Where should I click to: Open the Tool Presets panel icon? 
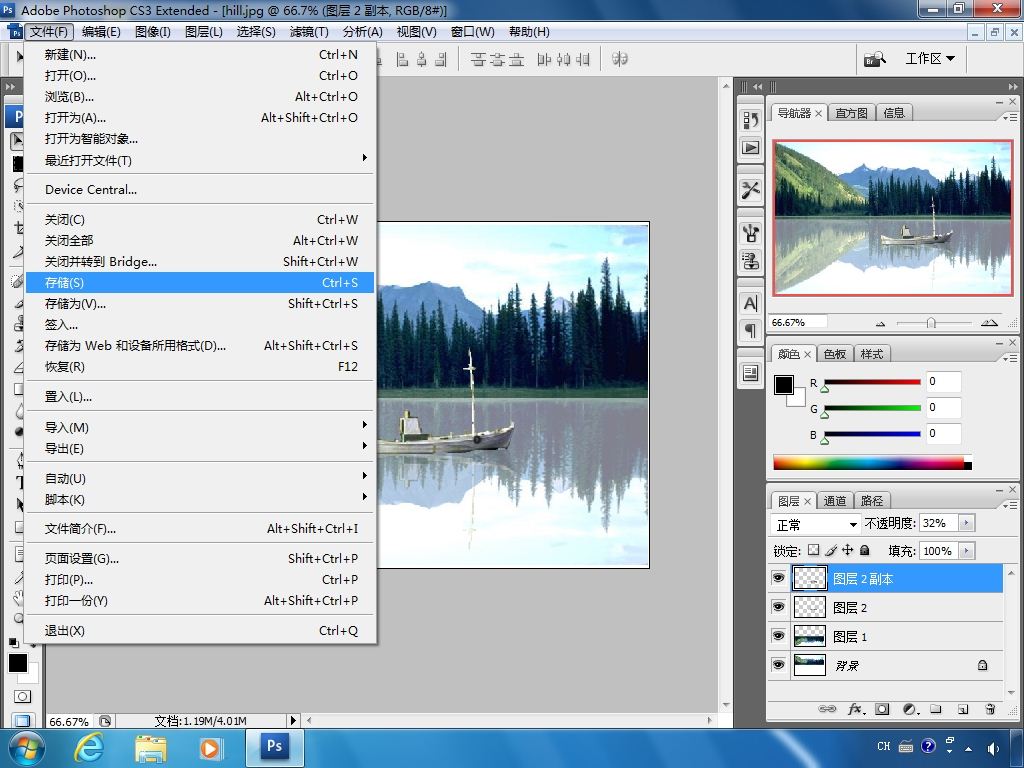(x=751, y=189)
